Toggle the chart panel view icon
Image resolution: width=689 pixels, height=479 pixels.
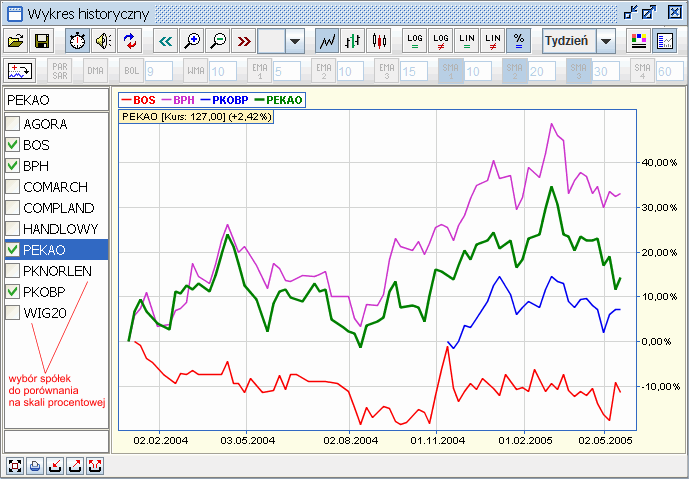[x=664, y=41]
